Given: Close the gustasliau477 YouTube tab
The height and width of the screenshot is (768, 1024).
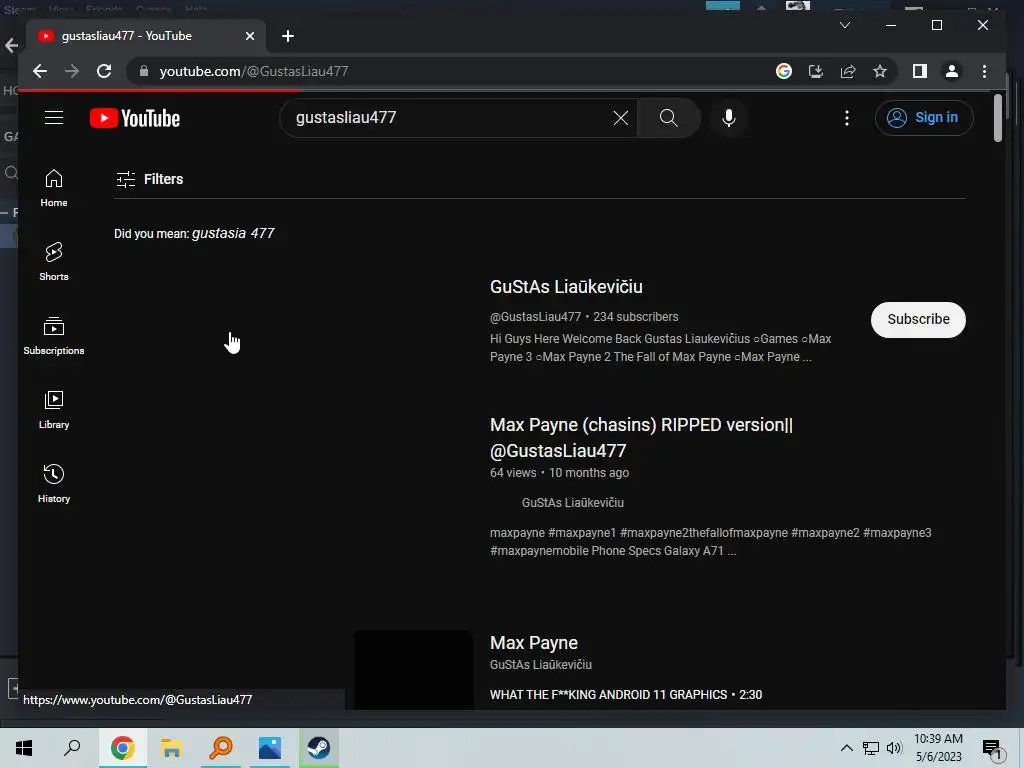Looking at the screenshot, I should [x=249, y=36].
